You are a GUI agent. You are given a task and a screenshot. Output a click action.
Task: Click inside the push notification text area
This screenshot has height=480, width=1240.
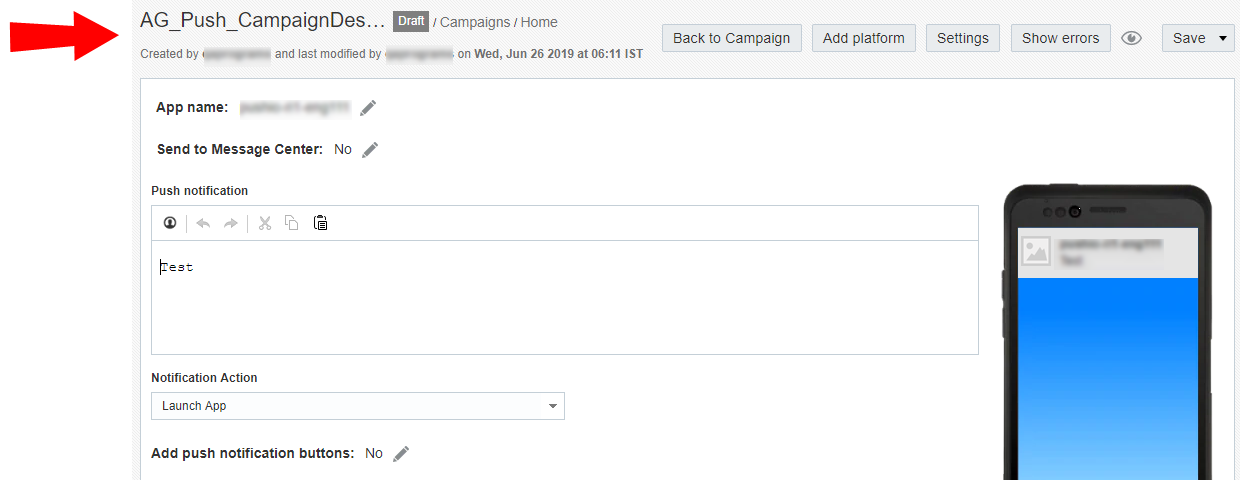(x=564, y=300)
